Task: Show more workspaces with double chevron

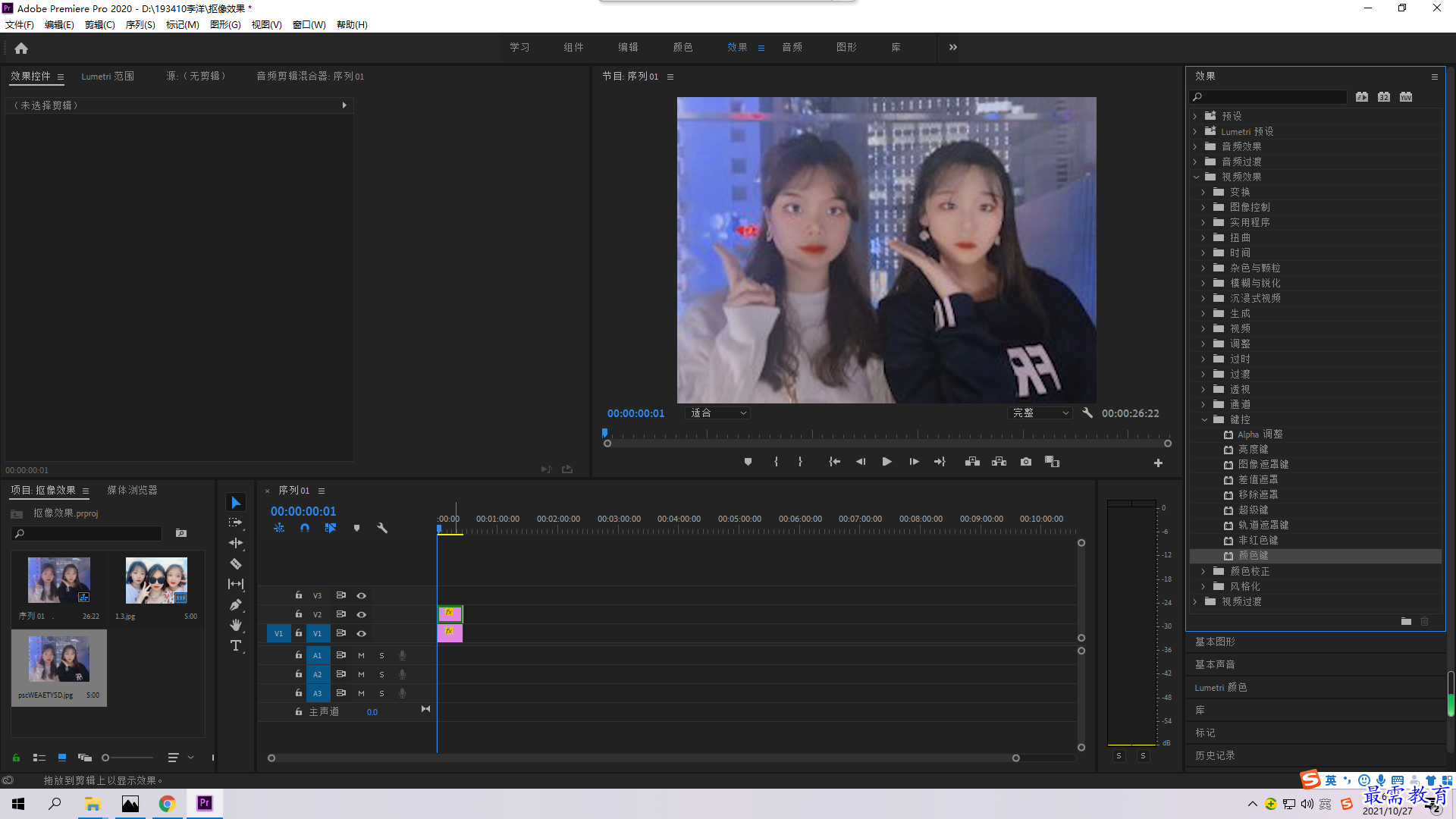Action: (953, 47)
